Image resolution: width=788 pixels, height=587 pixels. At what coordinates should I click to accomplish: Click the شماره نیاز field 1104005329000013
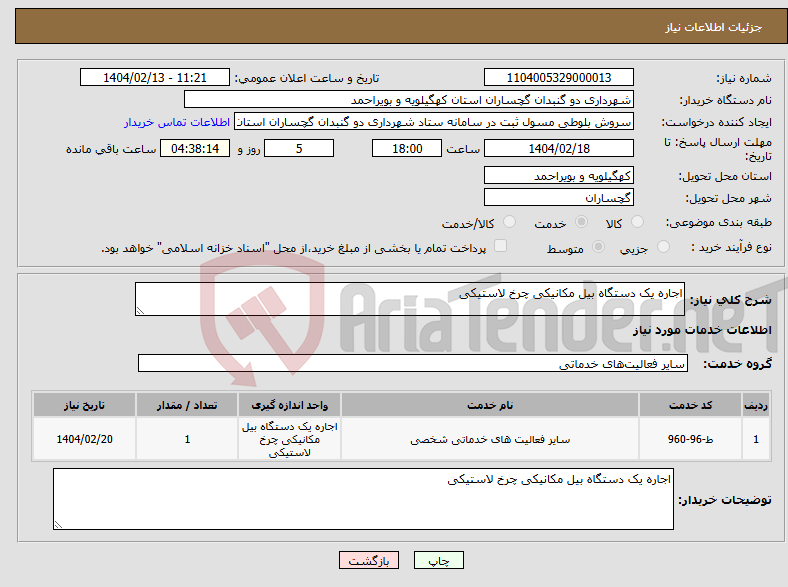point(558,77)
